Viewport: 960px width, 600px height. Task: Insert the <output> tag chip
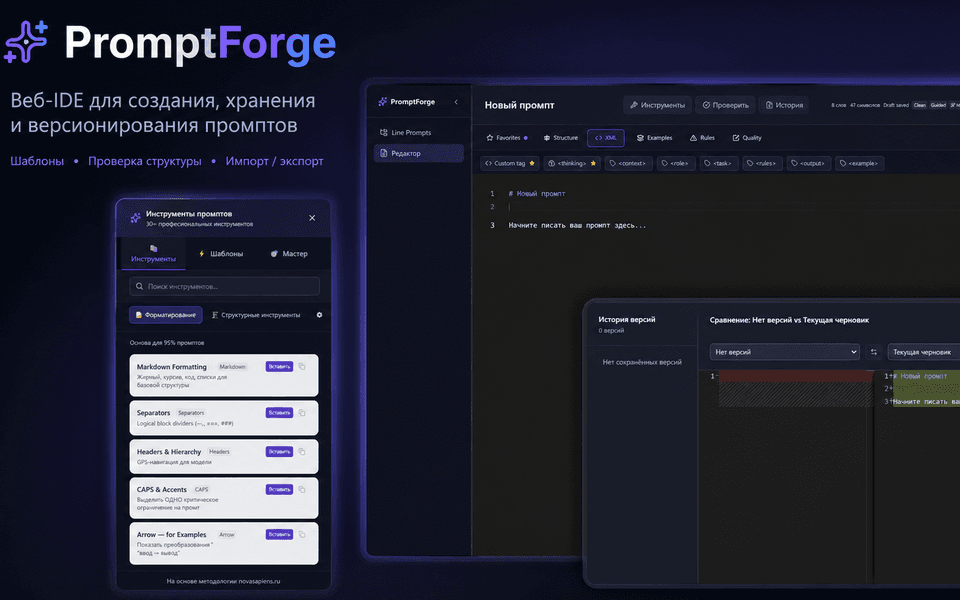pos(808,163)
